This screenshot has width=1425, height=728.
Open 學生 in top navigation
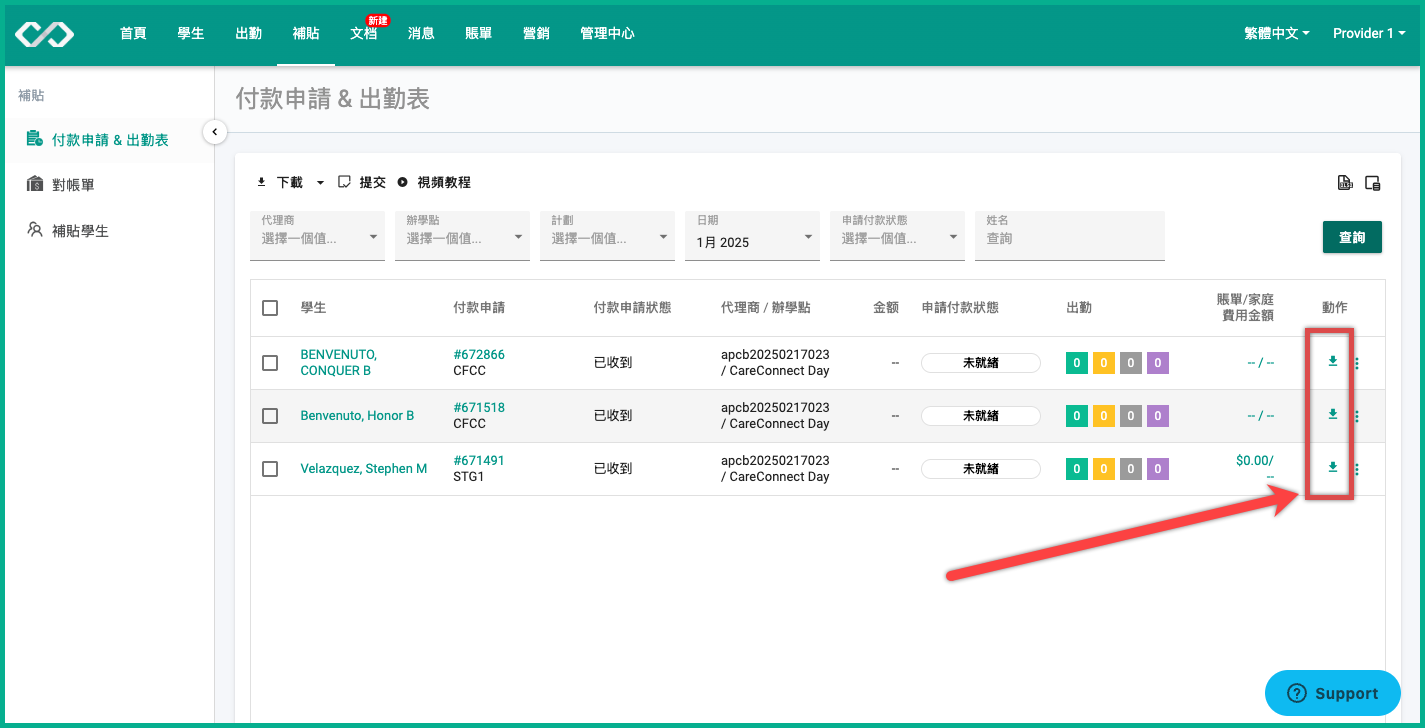click(191, 33)
